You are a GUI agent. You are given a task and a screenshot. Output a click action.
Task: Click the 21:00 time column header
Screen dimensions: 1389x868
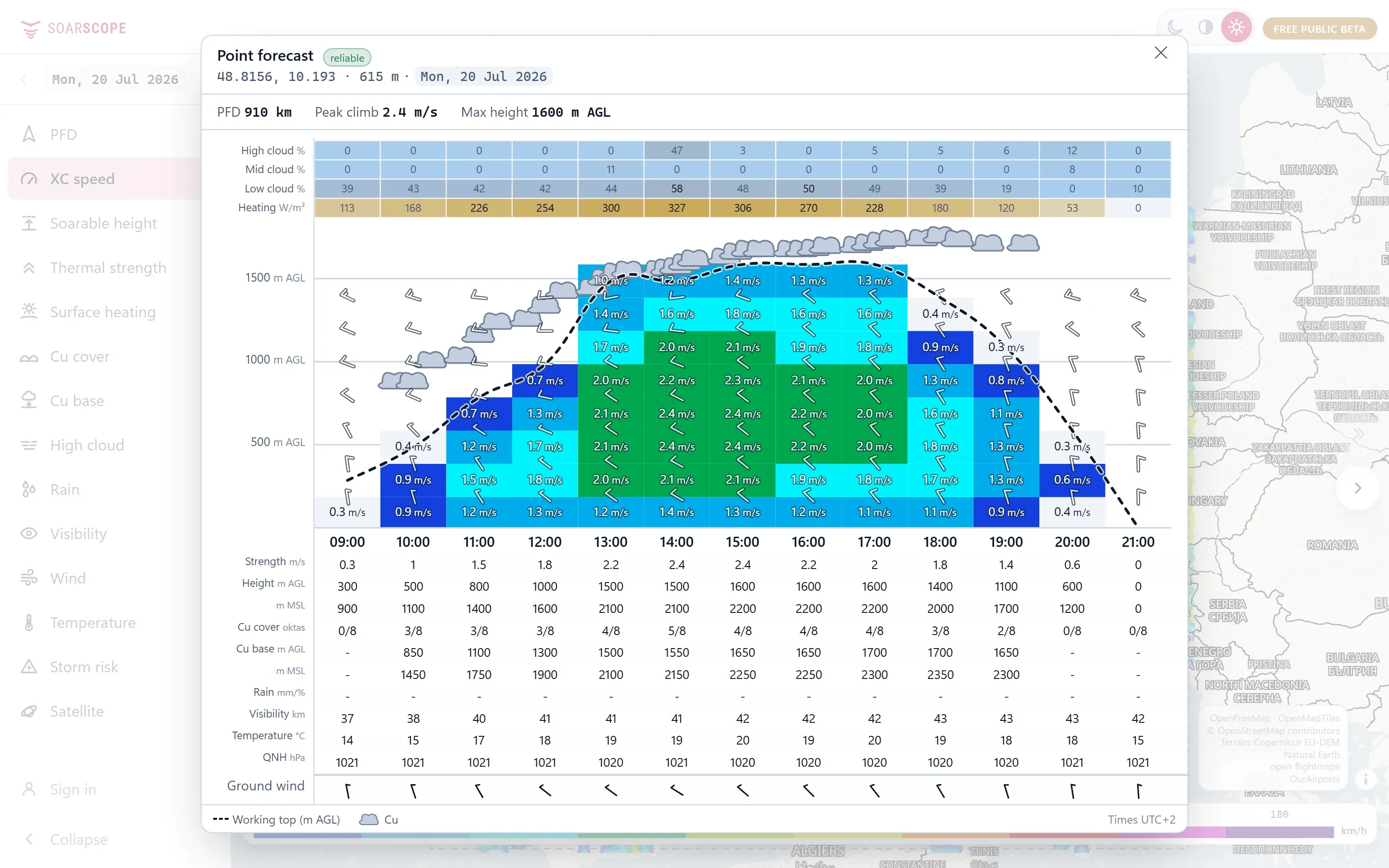pyautogui.click(x=1138, y=542)
